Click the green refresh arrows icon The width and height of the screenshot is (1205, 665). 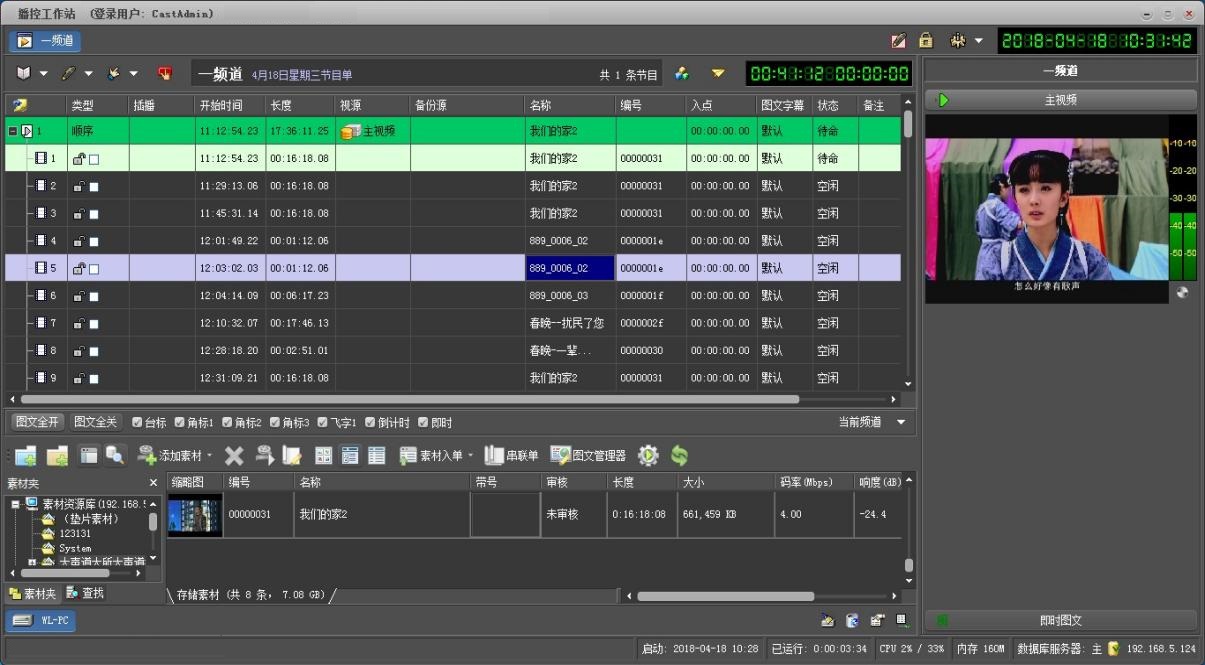pos(680,456)
